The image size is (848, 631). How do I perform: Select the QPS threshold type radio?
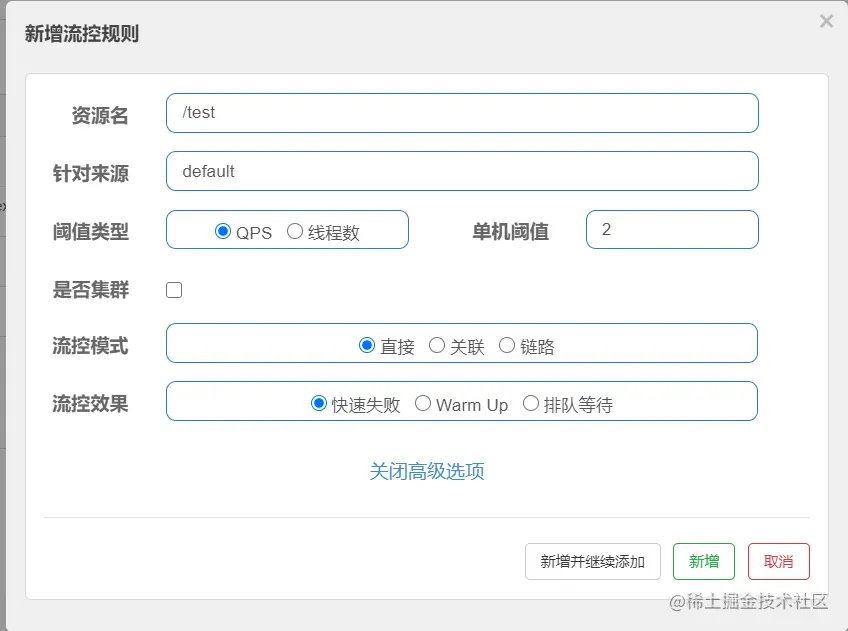pos(222,231)
